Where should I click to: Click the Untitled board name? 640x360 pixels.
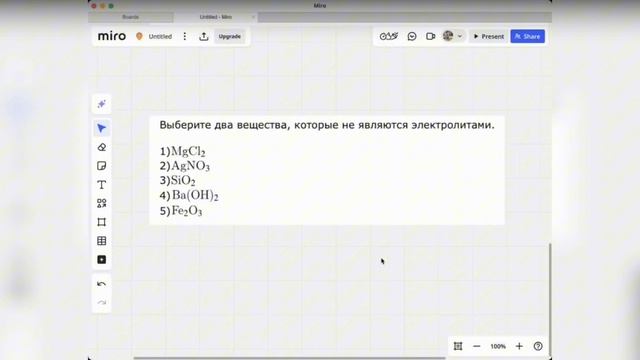[x=160, y=36]
